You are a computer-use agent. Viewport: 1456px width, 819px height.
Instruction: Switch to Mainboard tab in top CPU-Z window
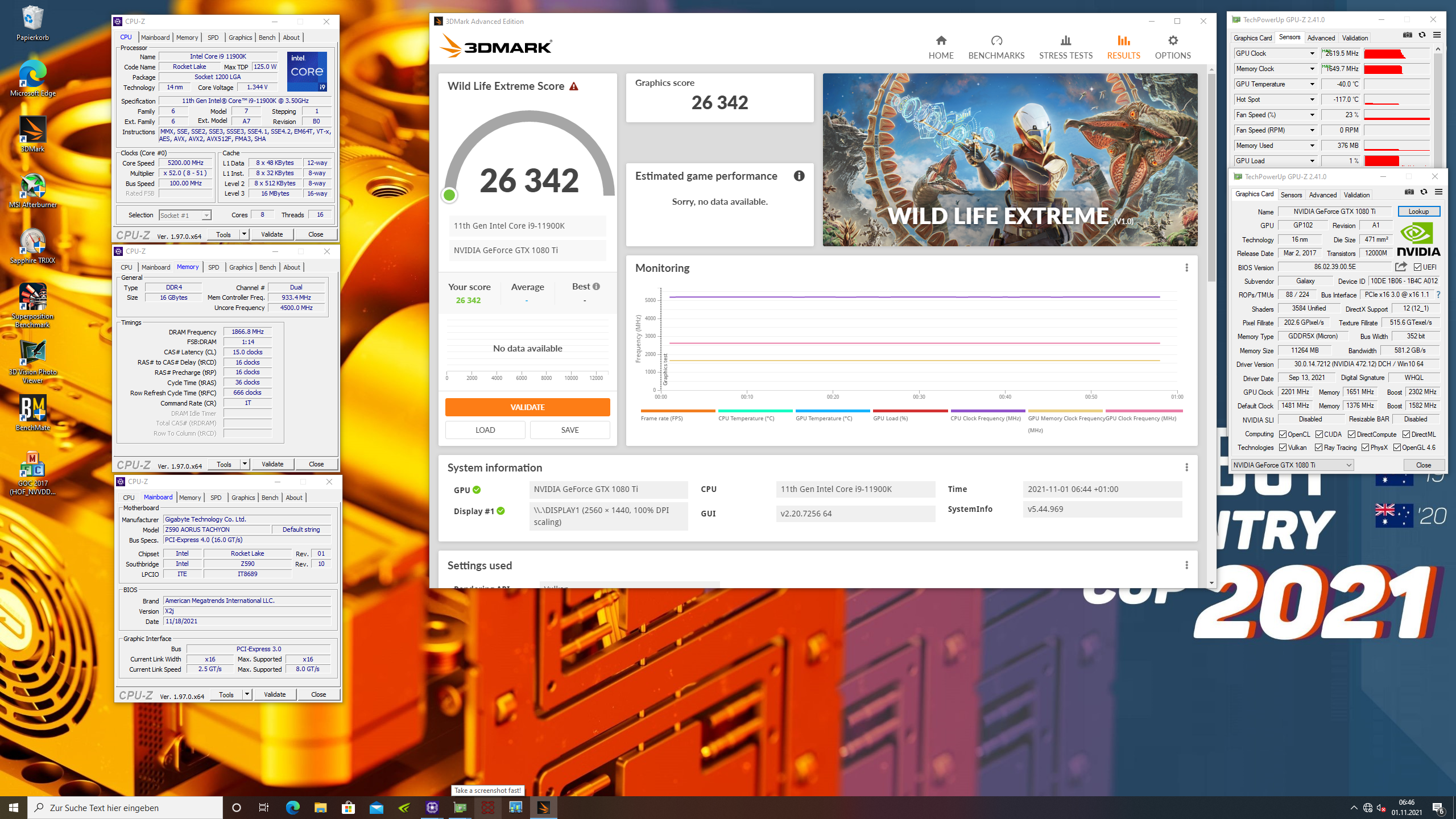click(155, 38)
